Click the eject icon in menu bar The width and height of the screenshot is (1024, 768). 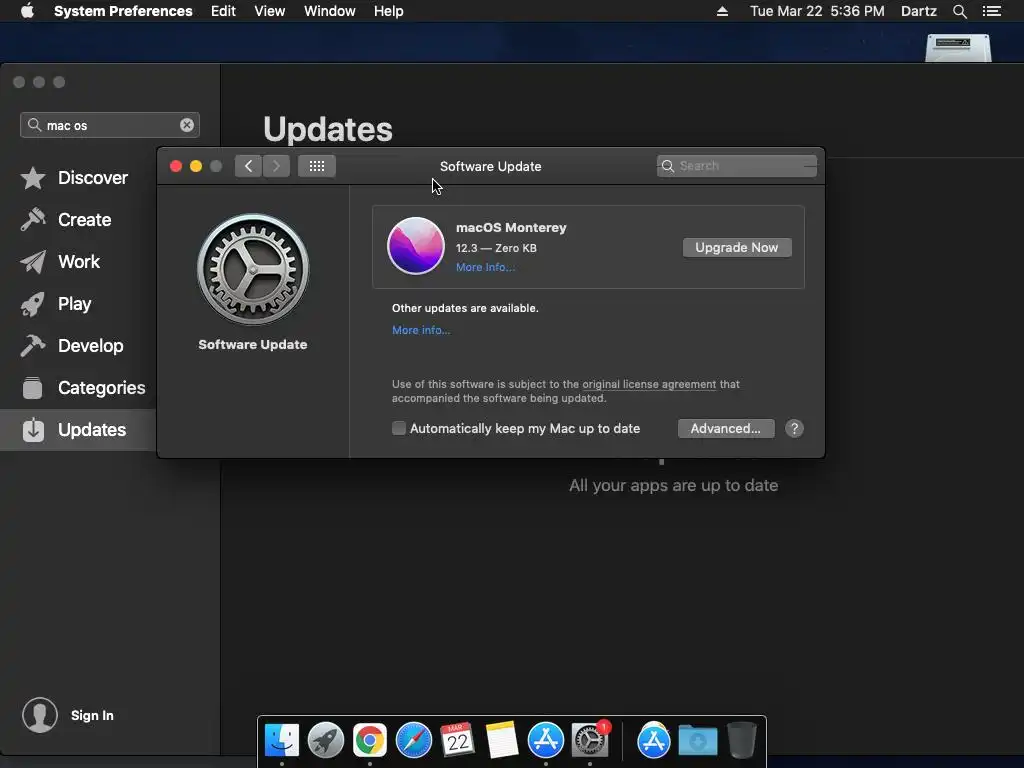point(722,11)
